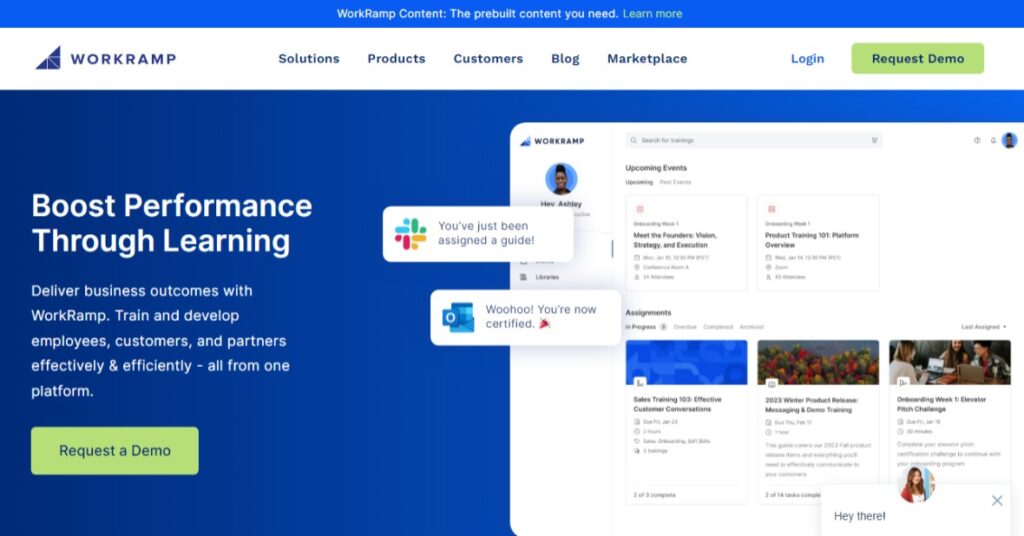Open the Sales Training 103 title
Image resolution: width=1024 pixels, height=536 pixels.
(677, 403)
